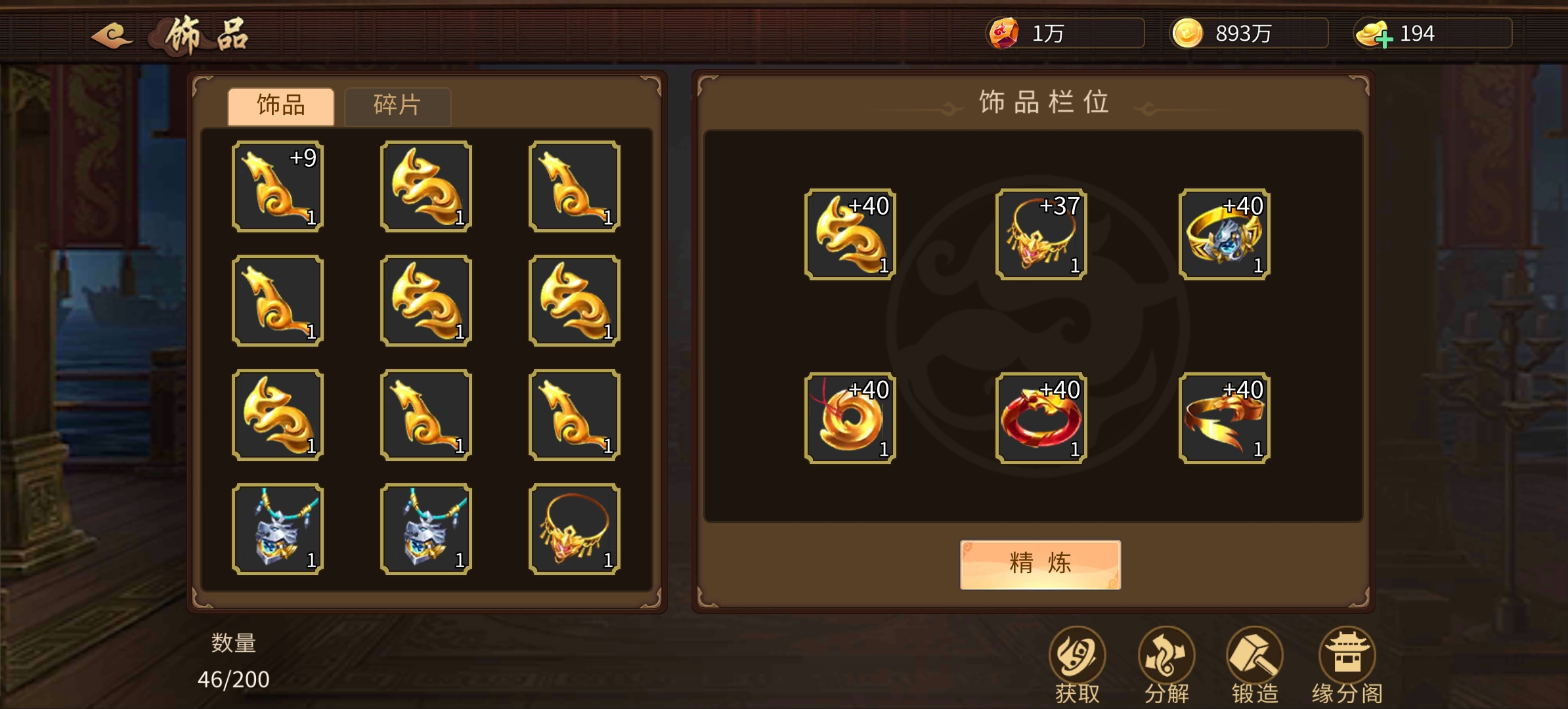The height and width of the screenshot is (709, 1568).
Task: Select the equipped +40 golden cloud ornament slot
Action: 850,234
